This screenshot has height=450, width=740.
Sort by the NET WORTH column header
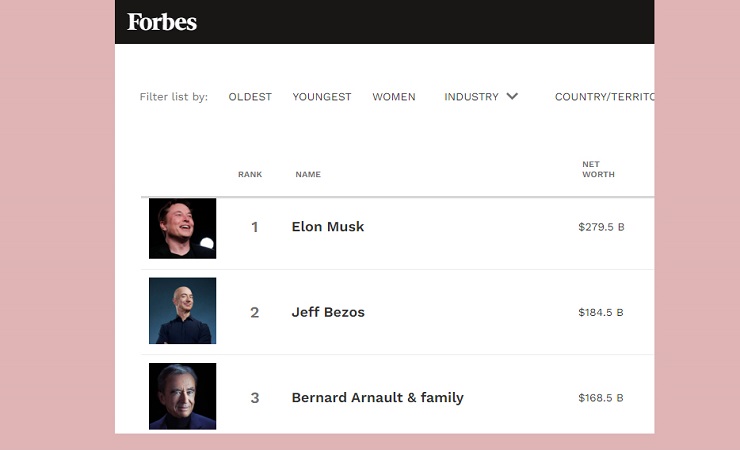598,169
